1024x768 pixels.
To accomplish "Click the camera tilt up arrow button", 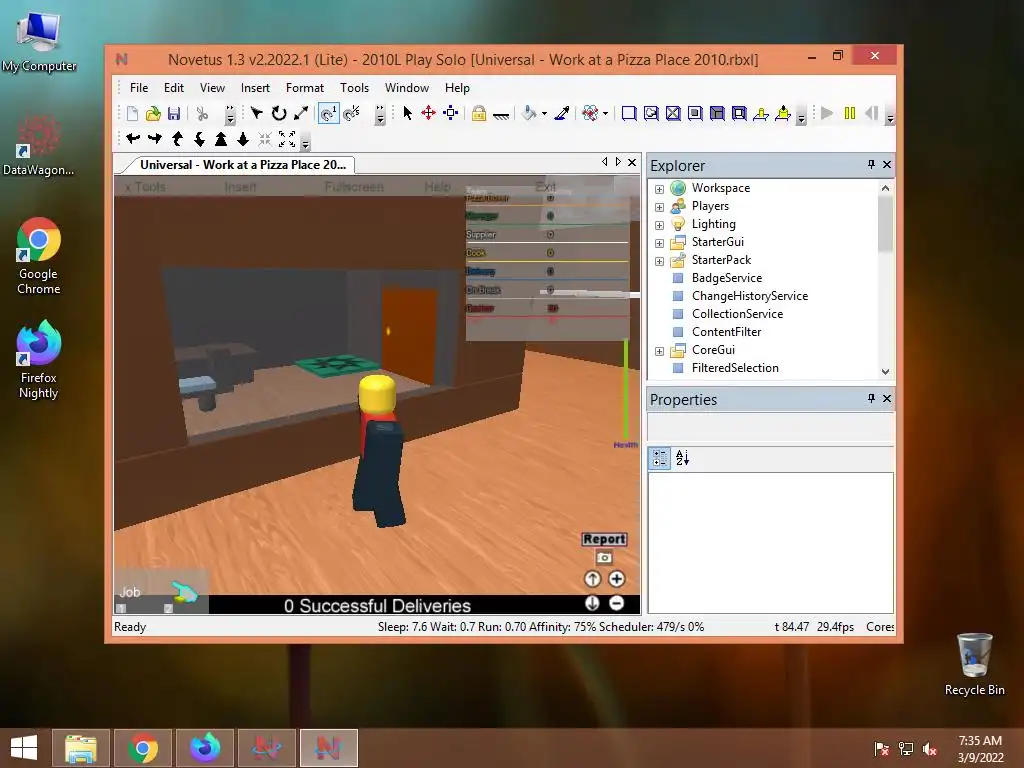I will tap(592, 579).
